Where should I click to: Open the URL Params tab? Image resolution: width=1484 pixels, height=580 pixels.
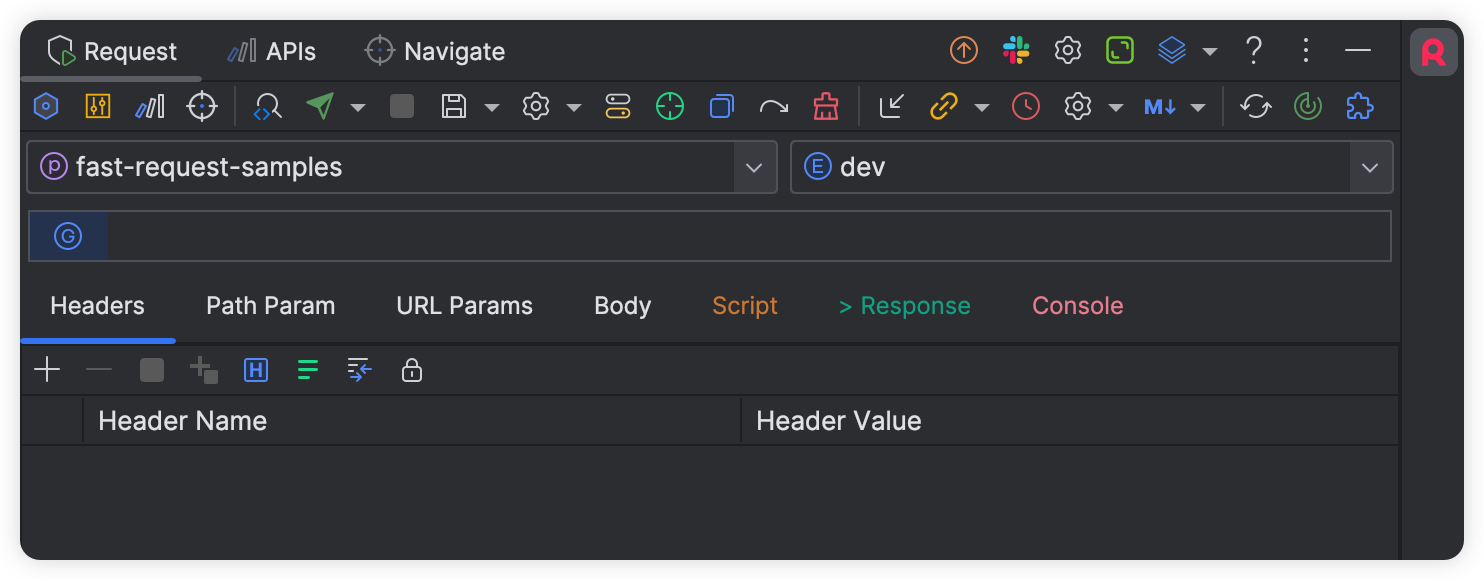pos(464,306)
